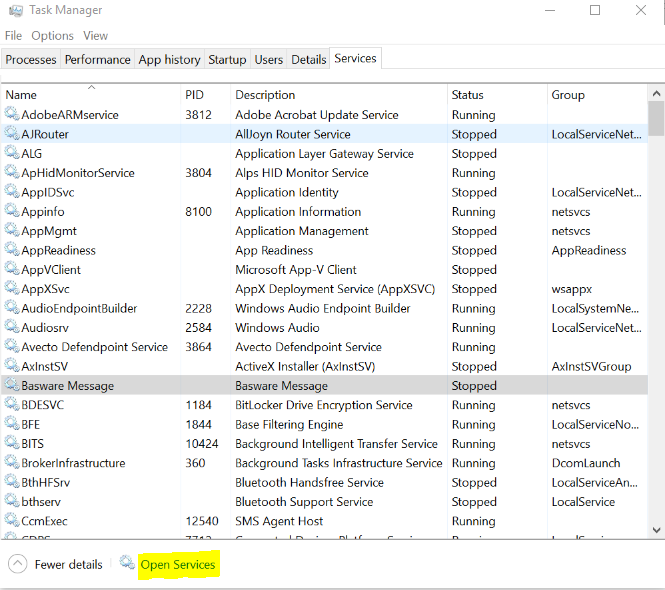
Task: Click the gear icon beside BITS
Action: pyautogui.click(x=12, y=443)
